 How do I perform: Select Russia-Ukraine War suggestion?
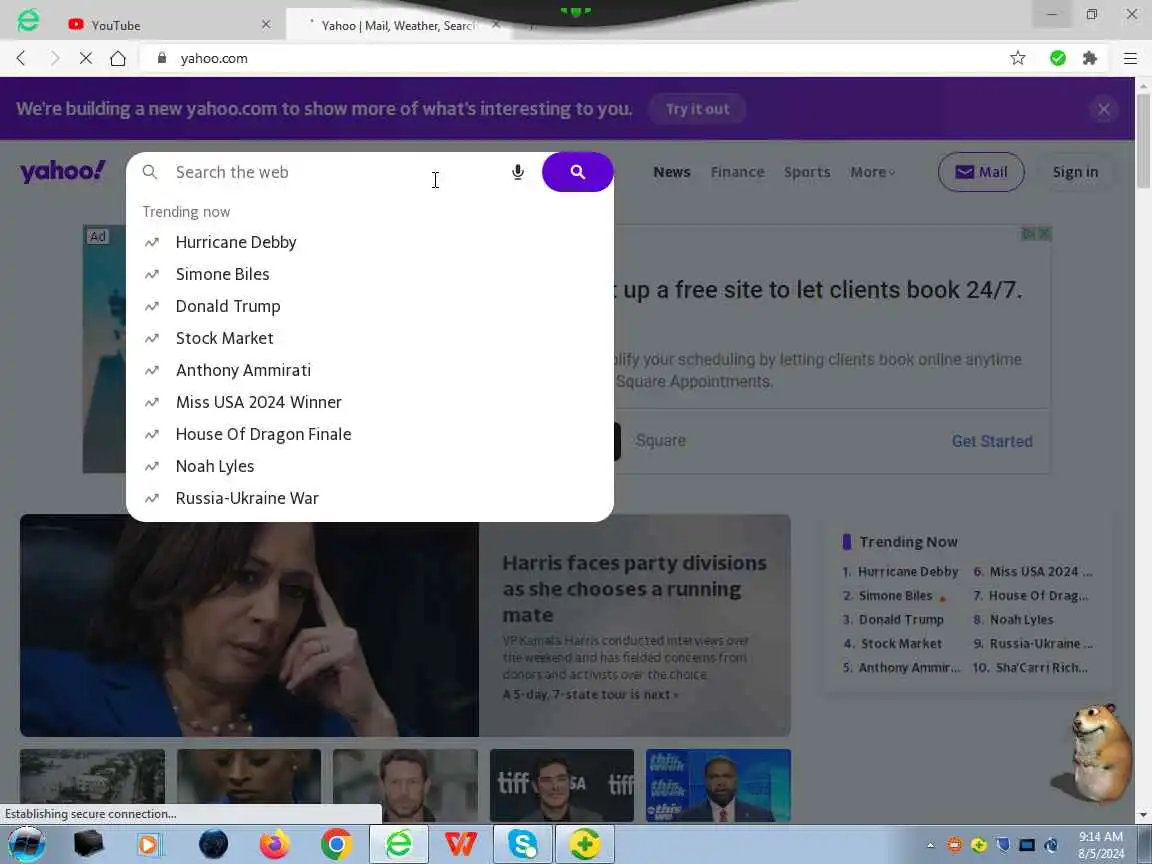tap(370, 498)
